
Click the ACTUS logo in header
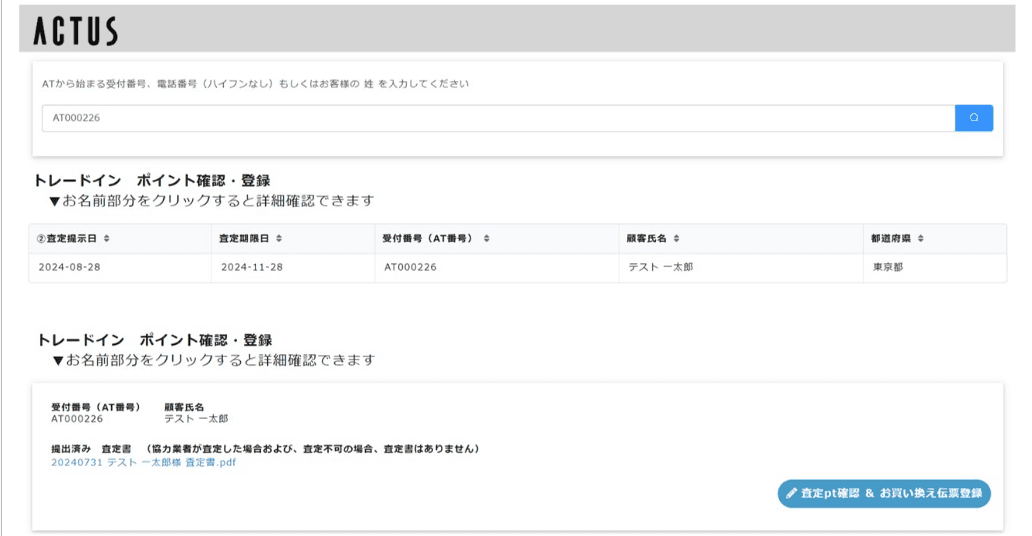pos(75,31)
